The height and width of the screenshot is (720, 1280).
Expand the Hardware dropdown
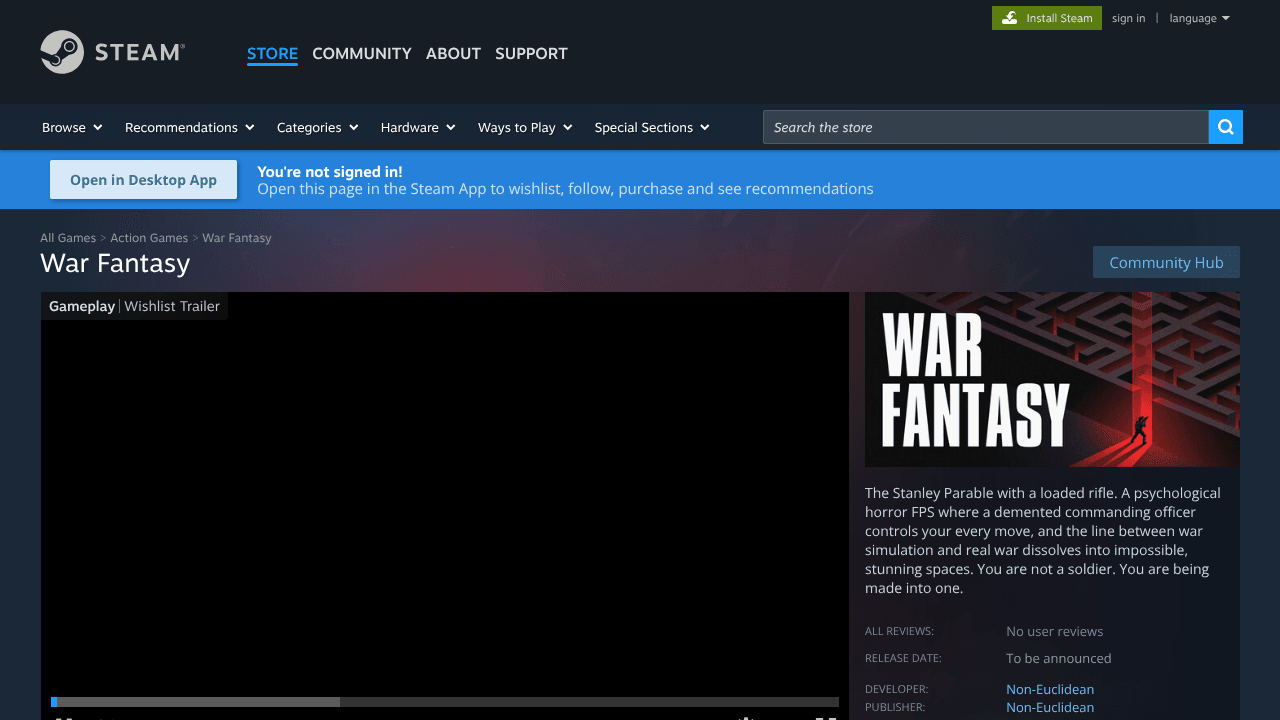click(x=418, y=127)
